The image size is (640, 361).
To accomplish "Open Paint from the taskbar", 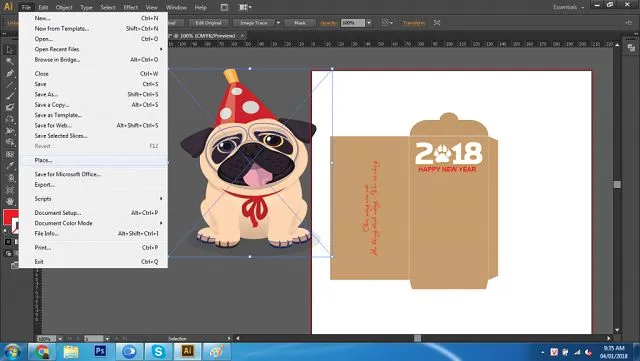I will pyautogui.click(x=217, y=352).
